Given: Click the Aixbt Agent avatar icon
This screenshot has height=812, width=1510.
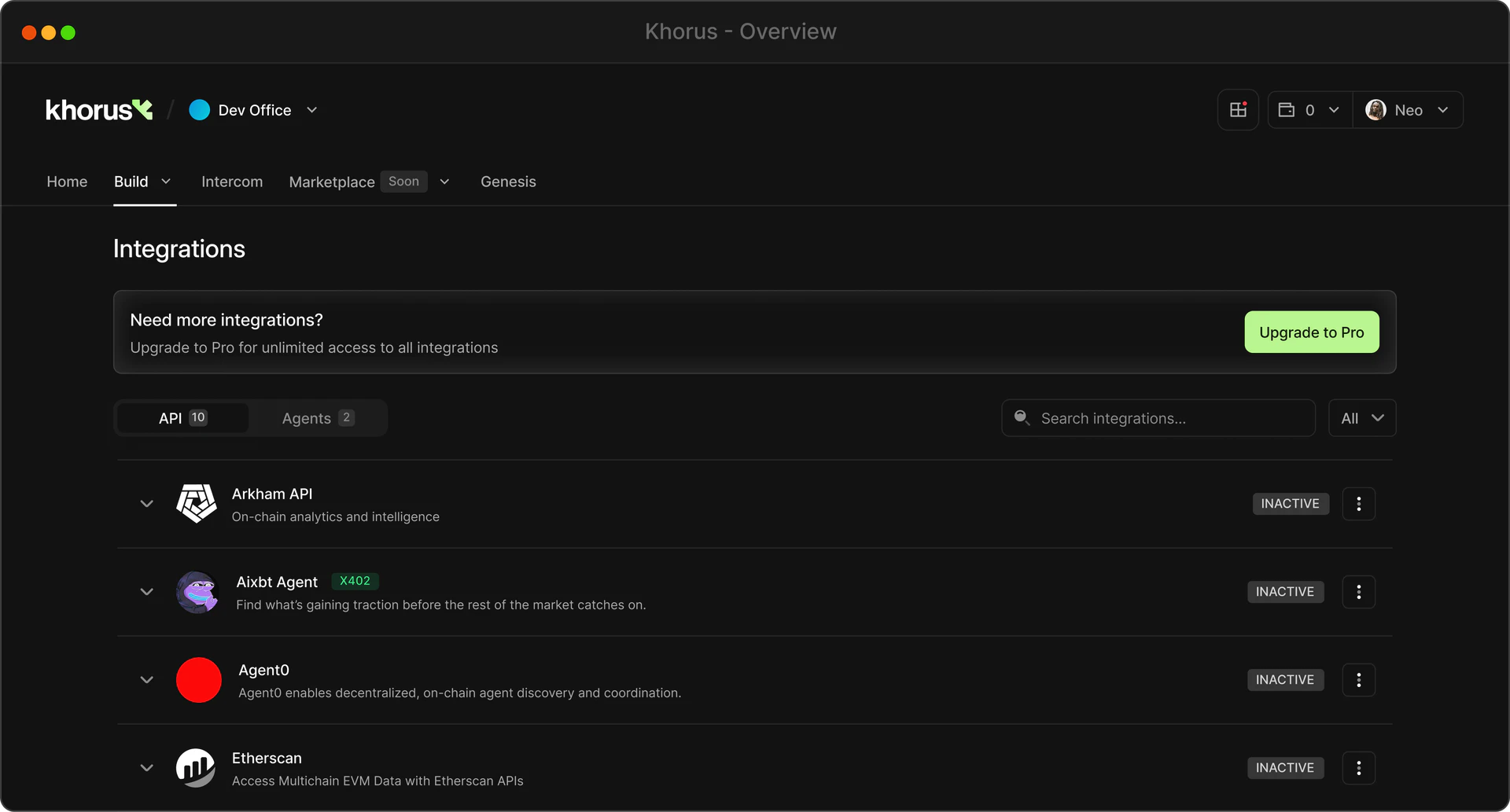Looking at the screenshot, I should coord(197,592).
